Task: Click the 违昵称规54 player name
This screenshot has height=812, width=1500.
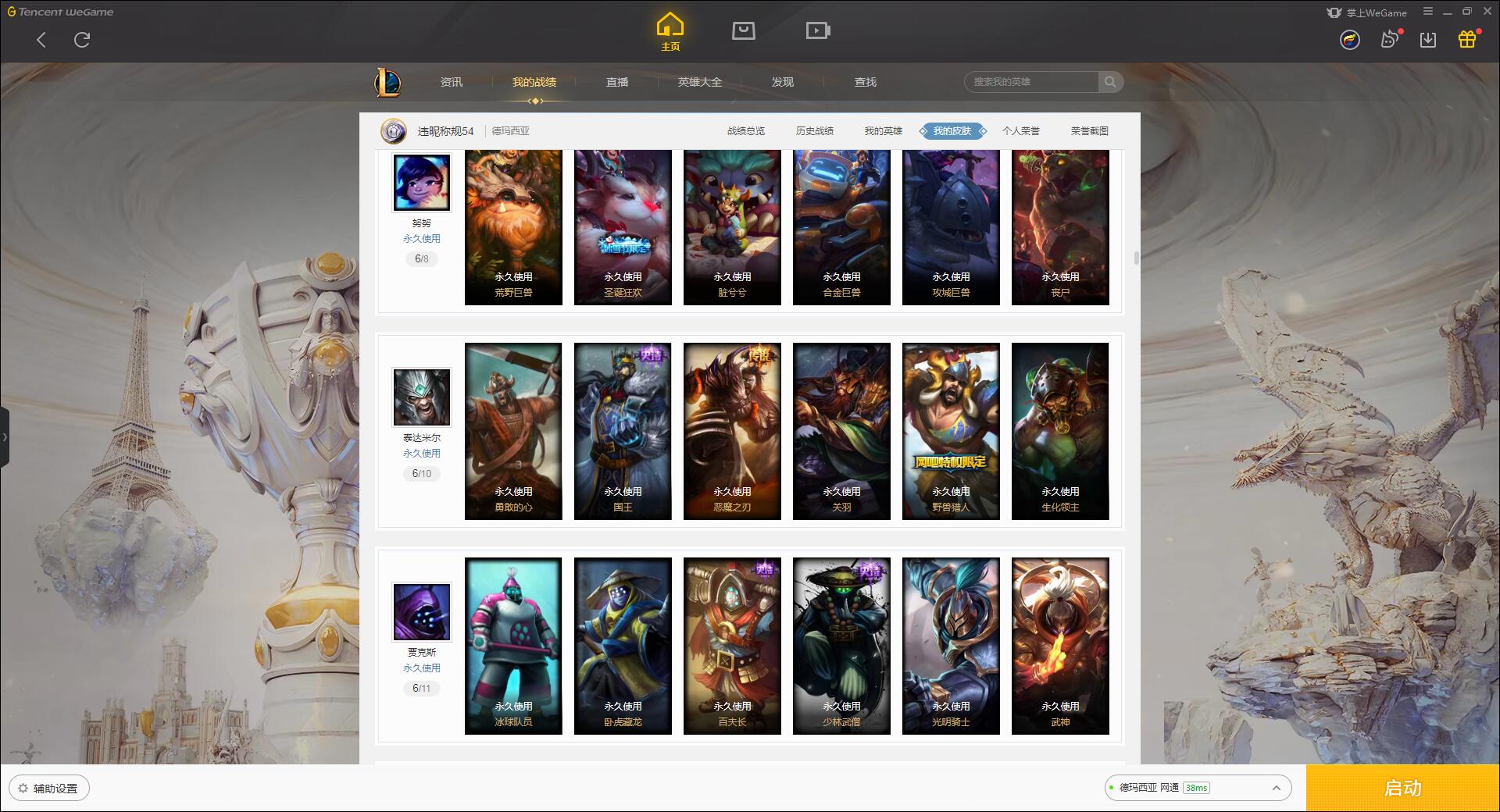Action: tap(445, 131)
